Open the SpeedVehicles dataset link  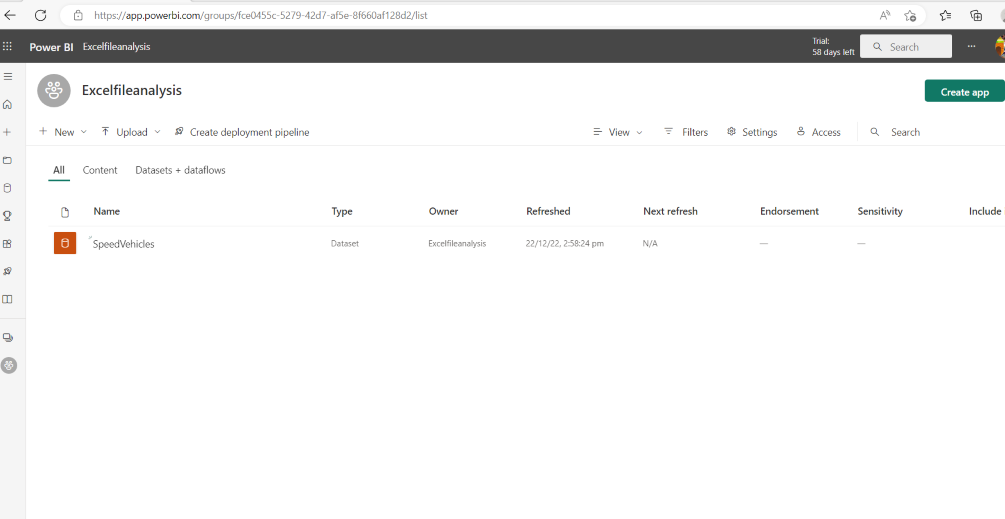click(124, 243)
